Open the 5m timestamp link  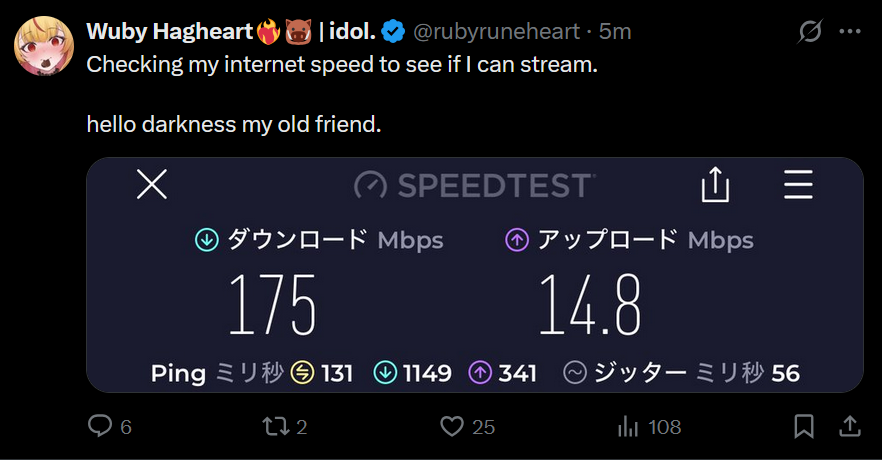pos(615,32)
